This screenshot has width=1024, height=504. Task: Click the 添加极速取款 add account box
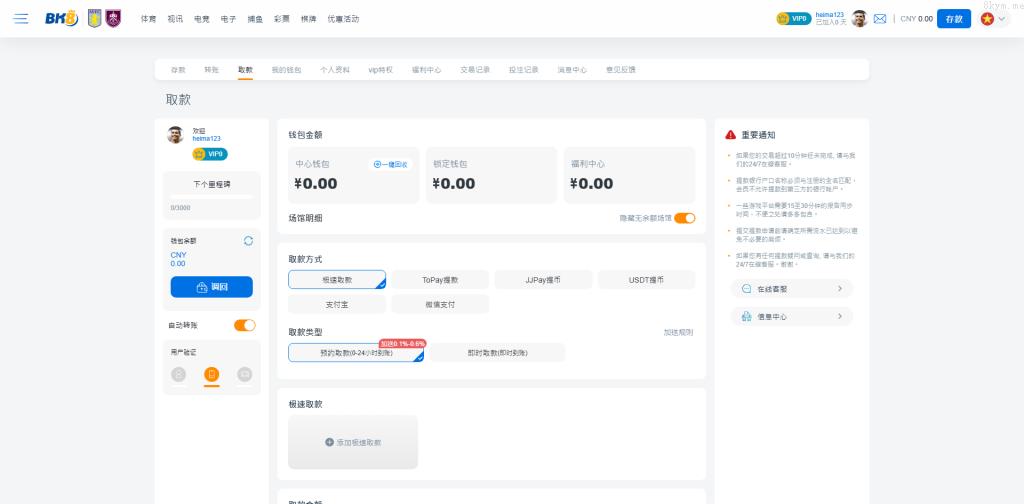pos(353,442)
